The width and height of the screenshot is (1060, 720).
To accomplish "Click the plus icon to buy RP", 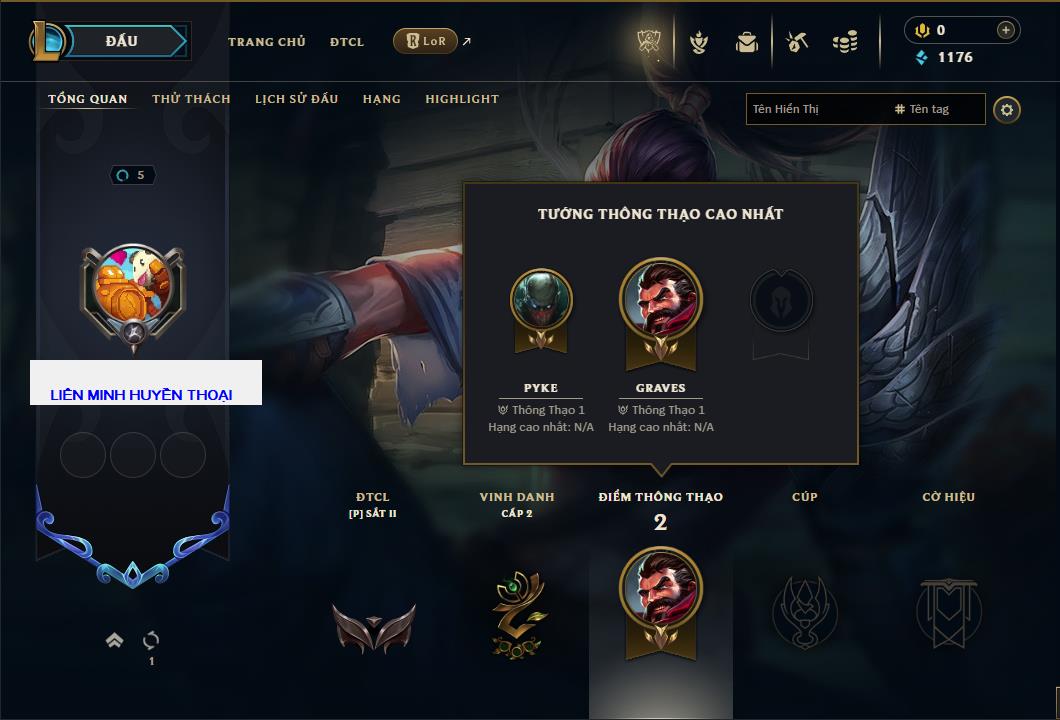I will (1006, 30).
